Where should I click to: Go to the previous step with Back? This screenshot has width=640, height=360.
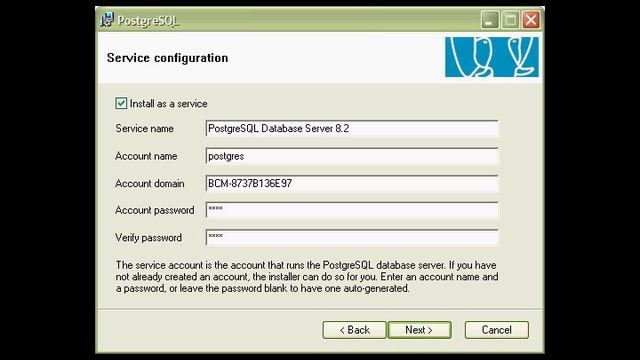click(354, 330)
